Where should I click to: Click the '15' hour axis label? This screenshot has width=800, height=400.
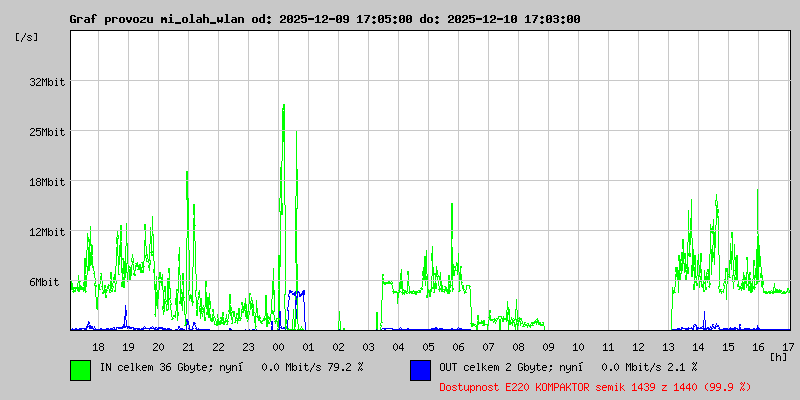[x=728, y=347]
